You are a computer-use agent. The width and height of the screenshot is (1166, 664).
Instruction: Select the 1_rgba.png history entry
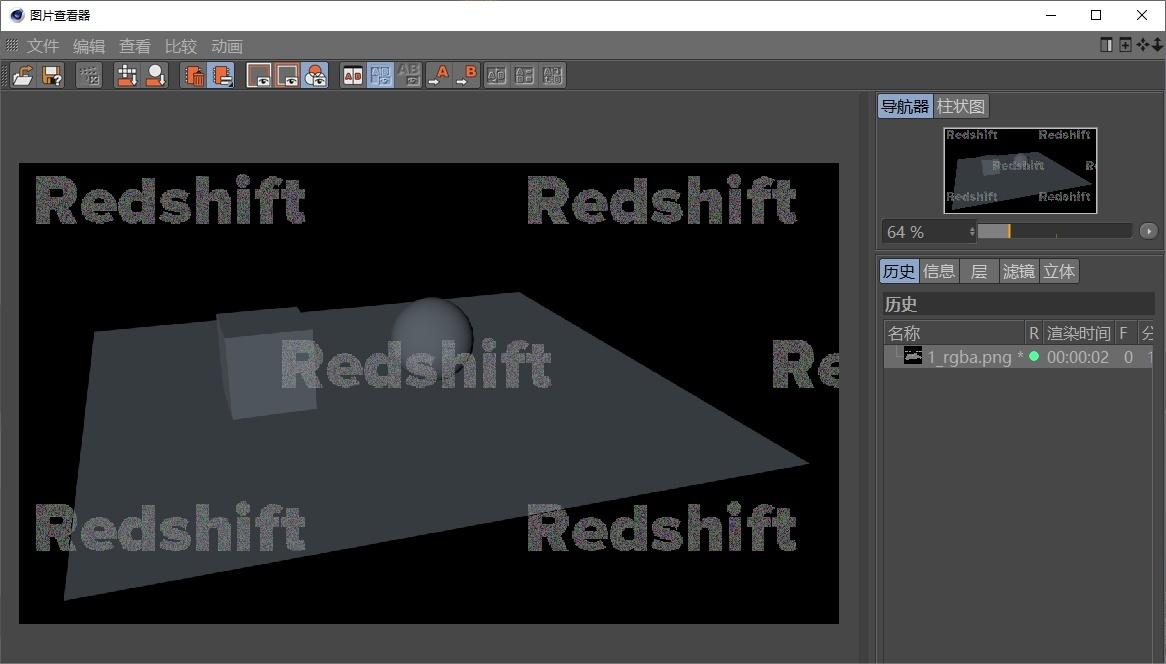click(x=1018, y=357)
